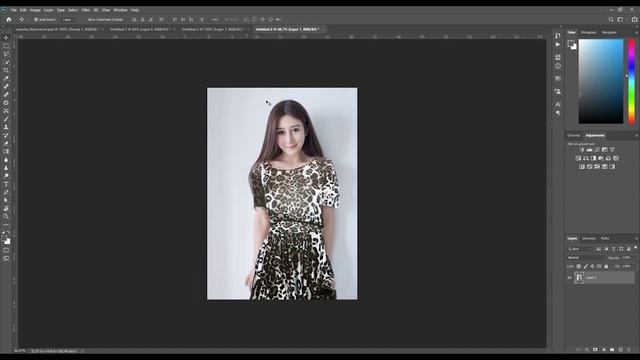Switch to the Channels tab

coord(589,238)
